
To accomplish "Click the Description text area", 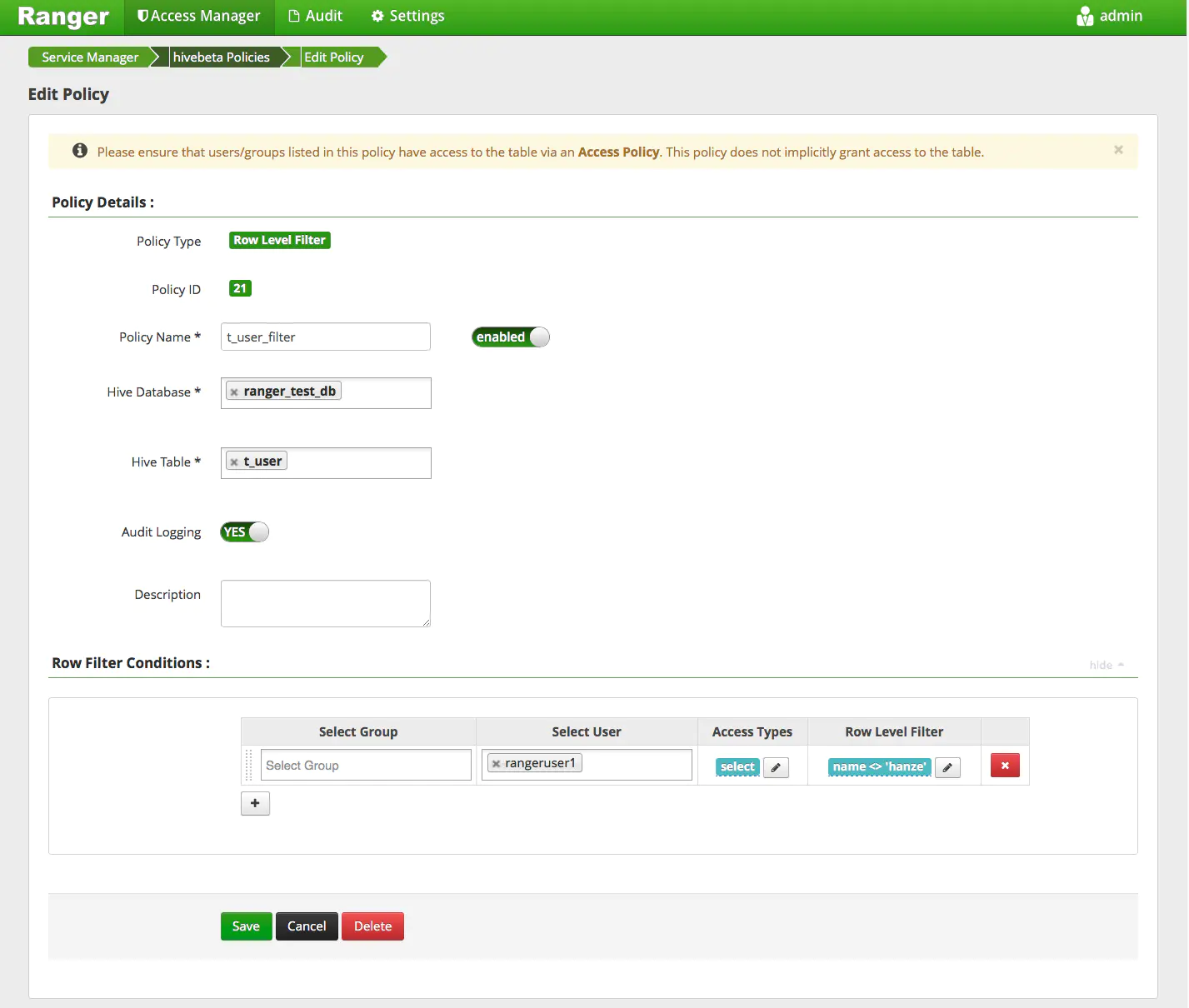I will [326, 603].
